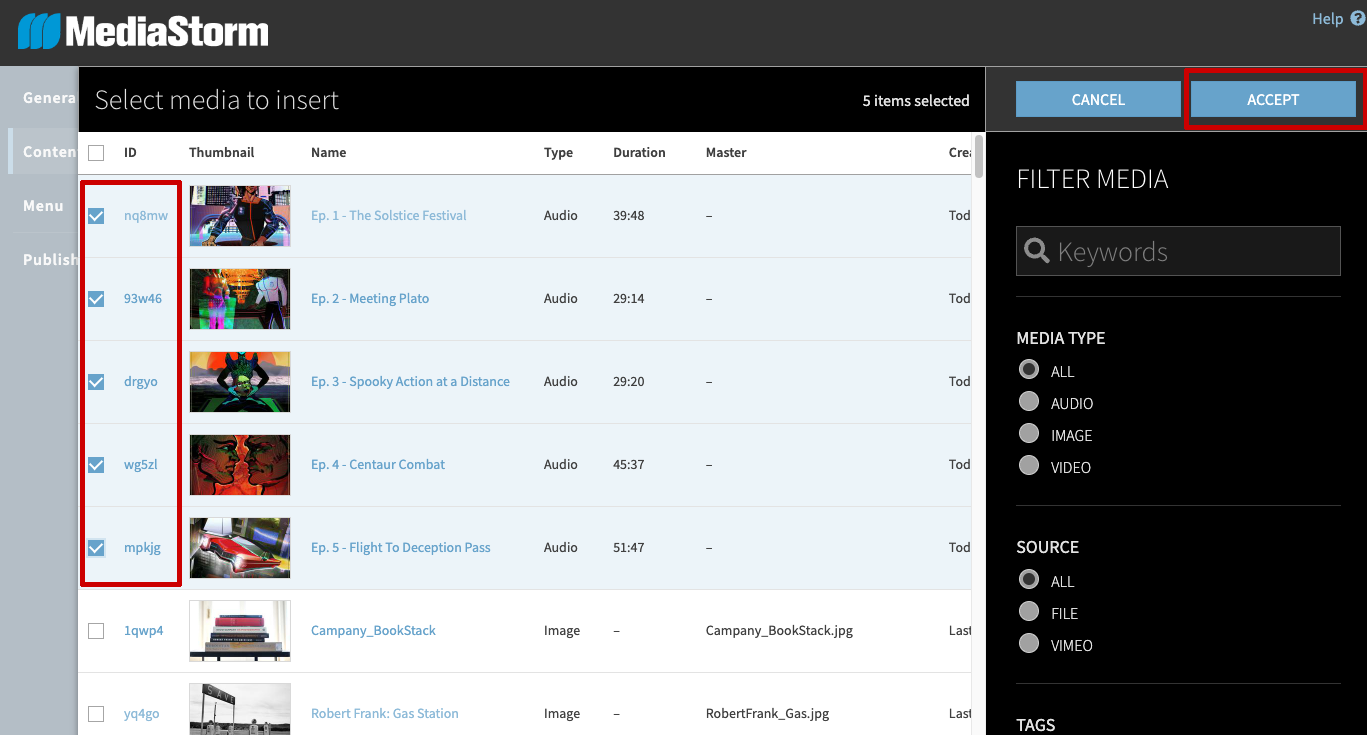Open the Solstice Festival episode thumbnail

coord(240,216)
